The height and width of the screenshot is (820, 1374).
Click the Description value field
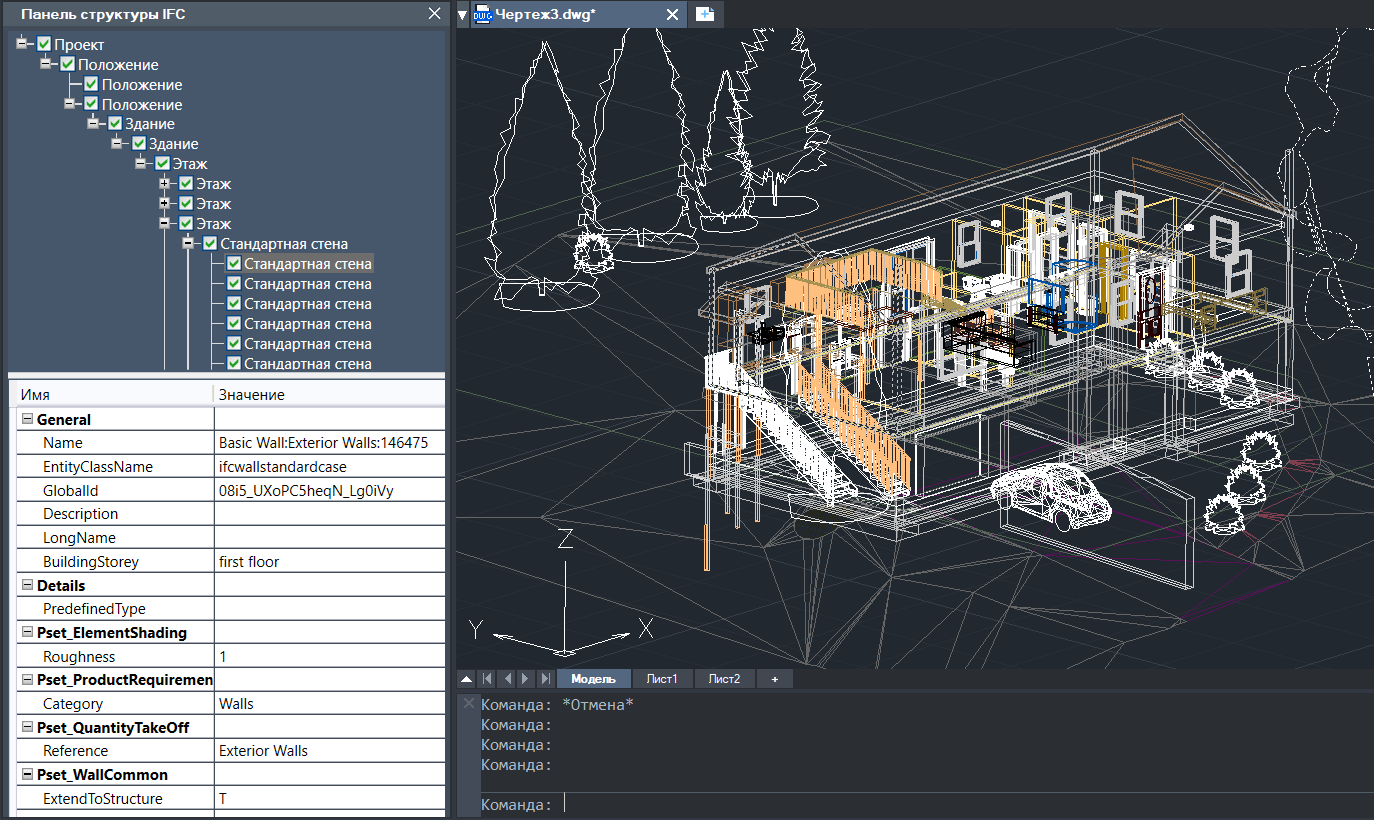pyautogui.click(x=329, y=514)
